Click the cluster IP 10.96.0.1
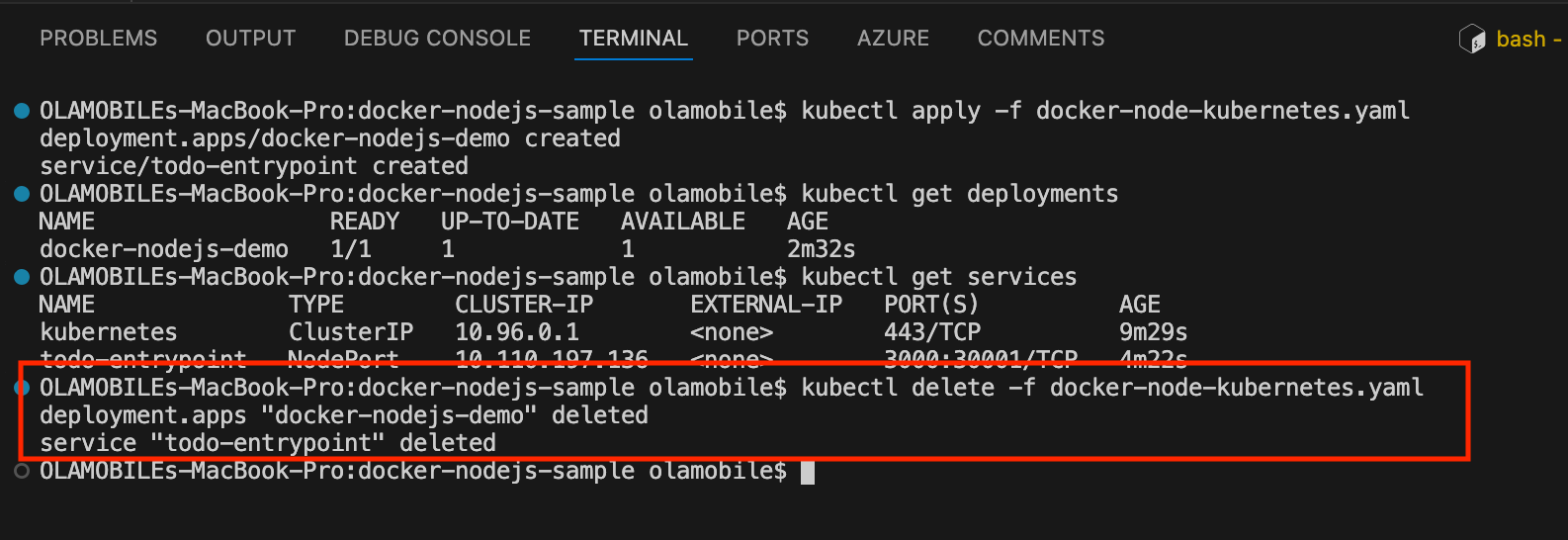The image size is (1568, 540). point(517,332)
